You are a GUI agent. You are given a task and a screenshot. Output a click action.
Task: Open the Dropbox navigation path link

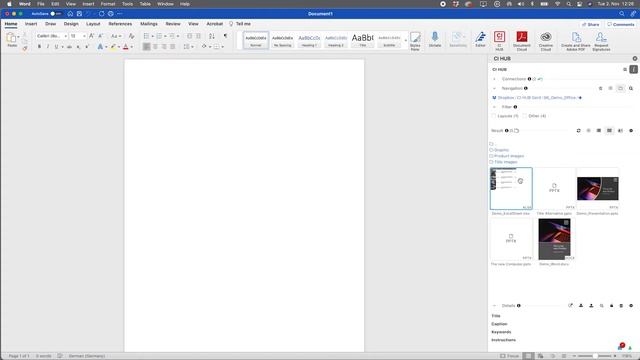point(536,98)
